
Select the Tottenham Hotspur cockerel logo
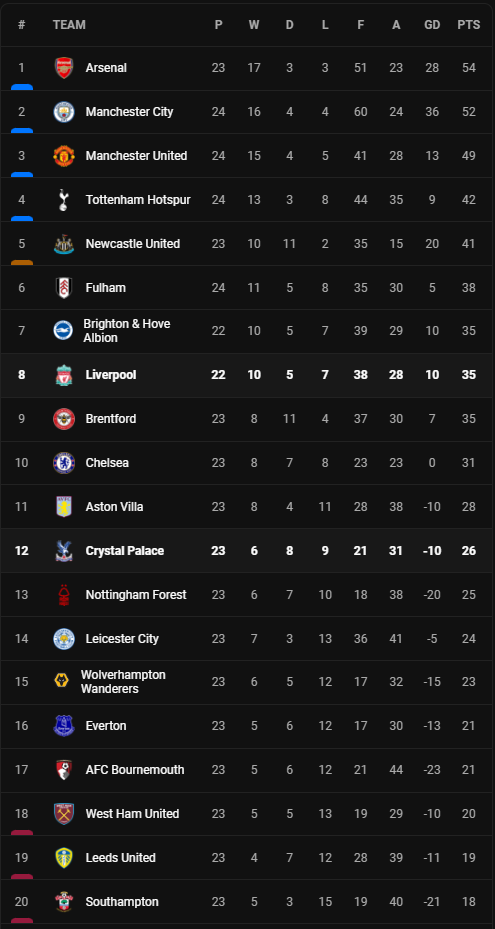(63, 200)
